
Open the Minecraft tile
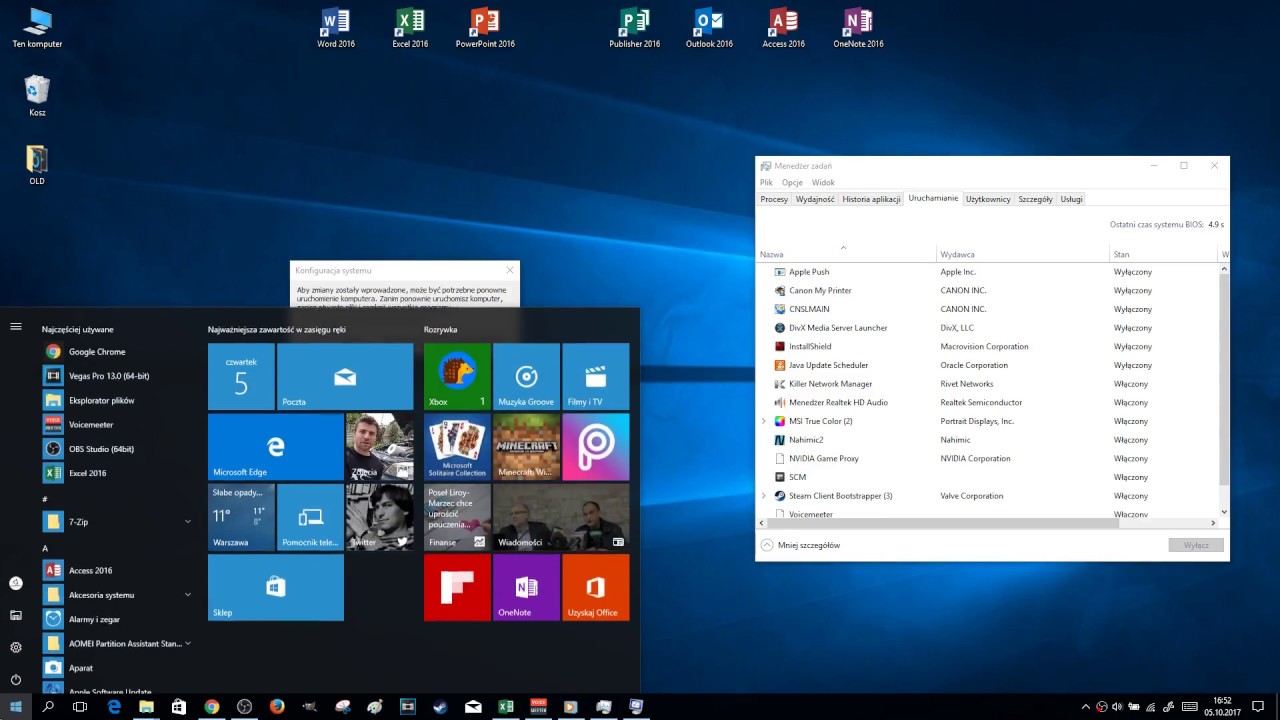pos(526,447)
